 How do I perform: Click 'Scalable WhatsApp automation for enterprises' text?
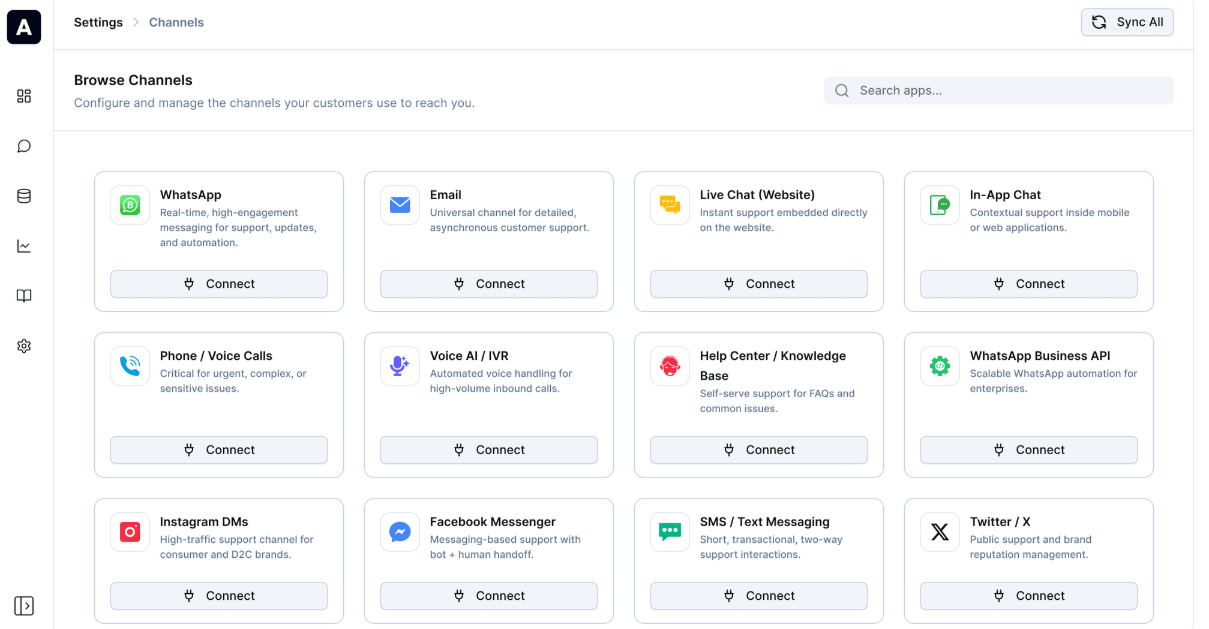pyautogui.click(x=1053, y=381)
